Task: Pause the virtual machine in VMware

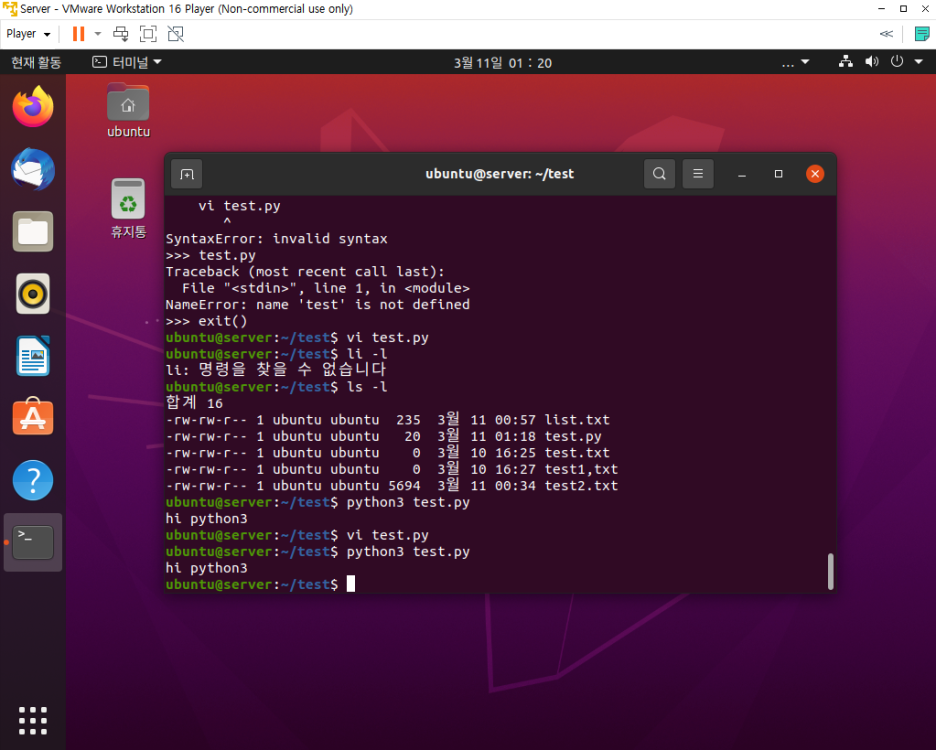Action: pyautogui.click(x=78, y=34)
